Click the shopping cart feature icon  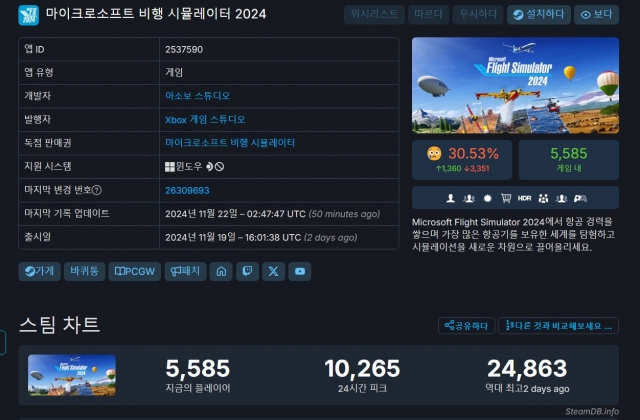coord(506,198)
